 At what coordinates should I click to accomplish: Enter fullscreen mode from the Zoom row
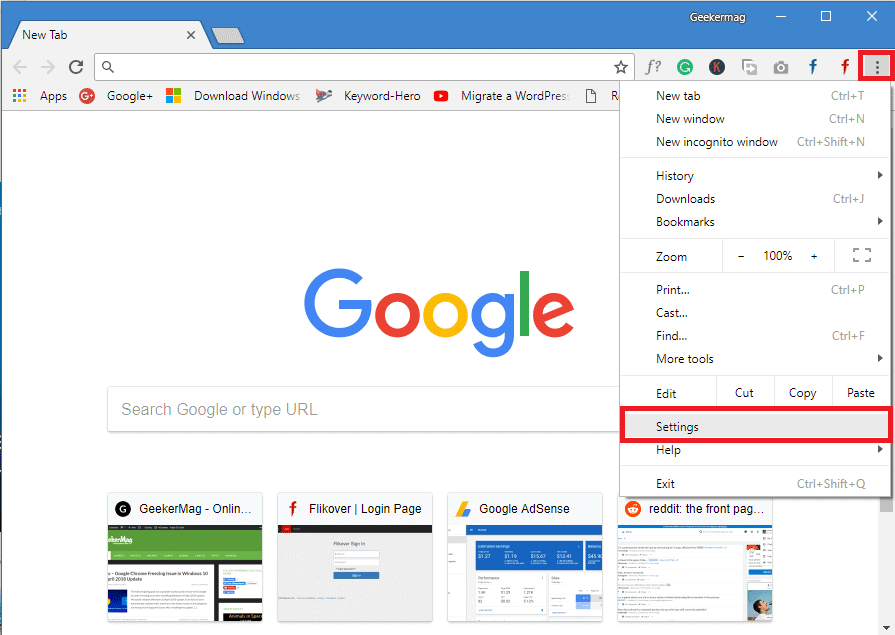point(861,255)
